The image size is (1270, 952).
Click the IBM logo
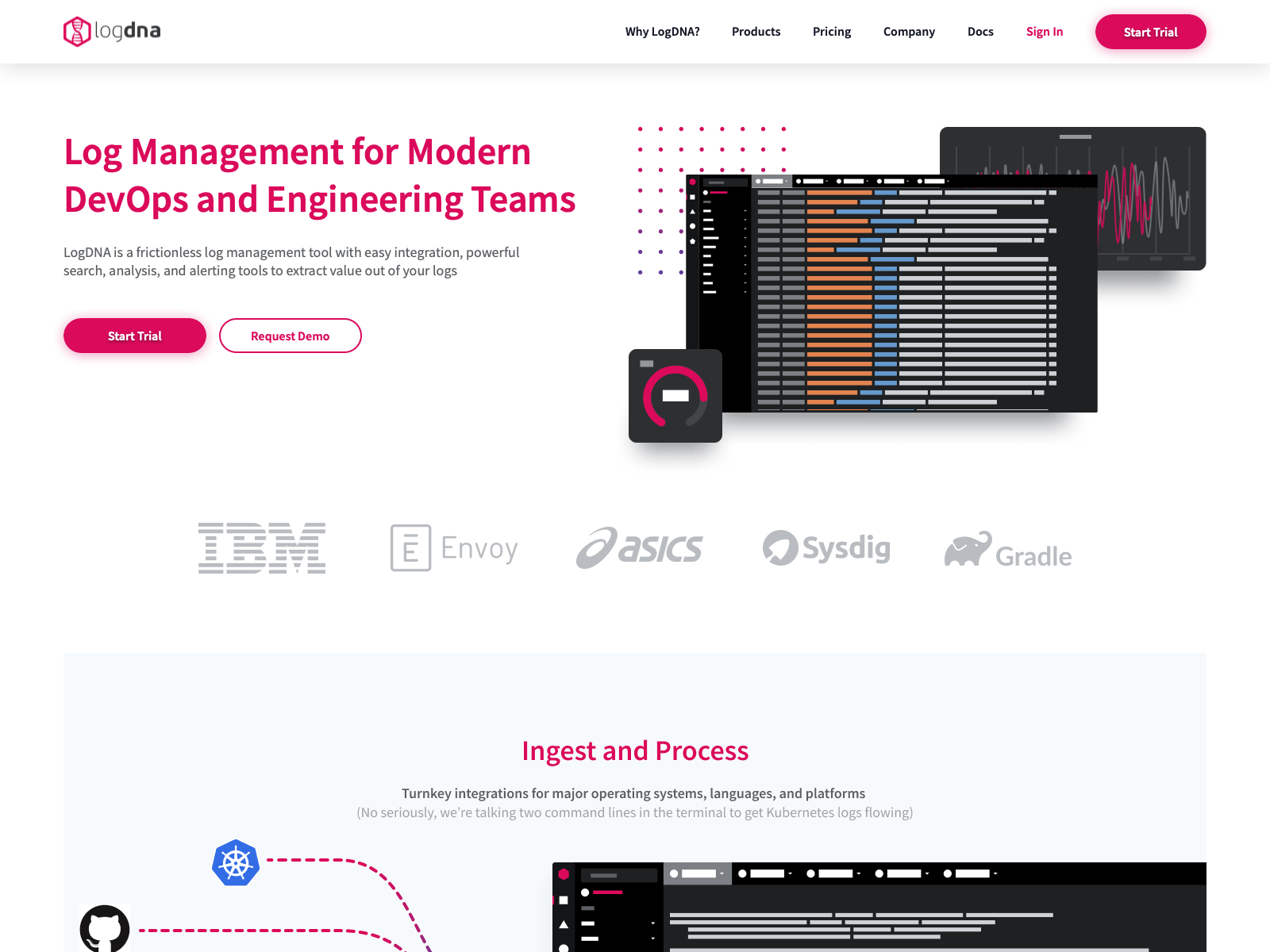click(x=262, y=548)
